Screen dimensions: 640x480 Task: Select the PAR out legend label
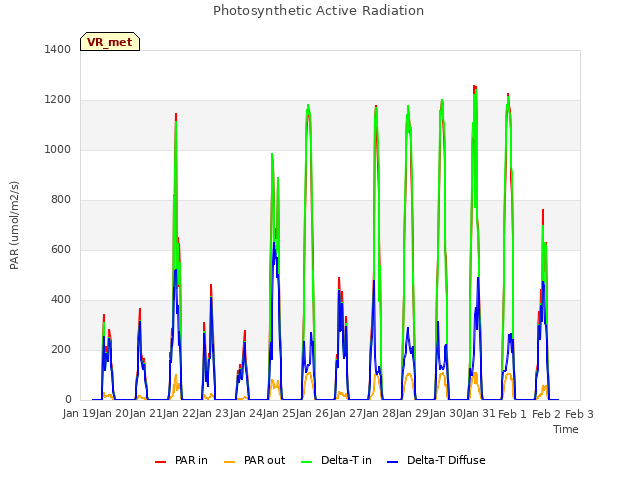264,460
